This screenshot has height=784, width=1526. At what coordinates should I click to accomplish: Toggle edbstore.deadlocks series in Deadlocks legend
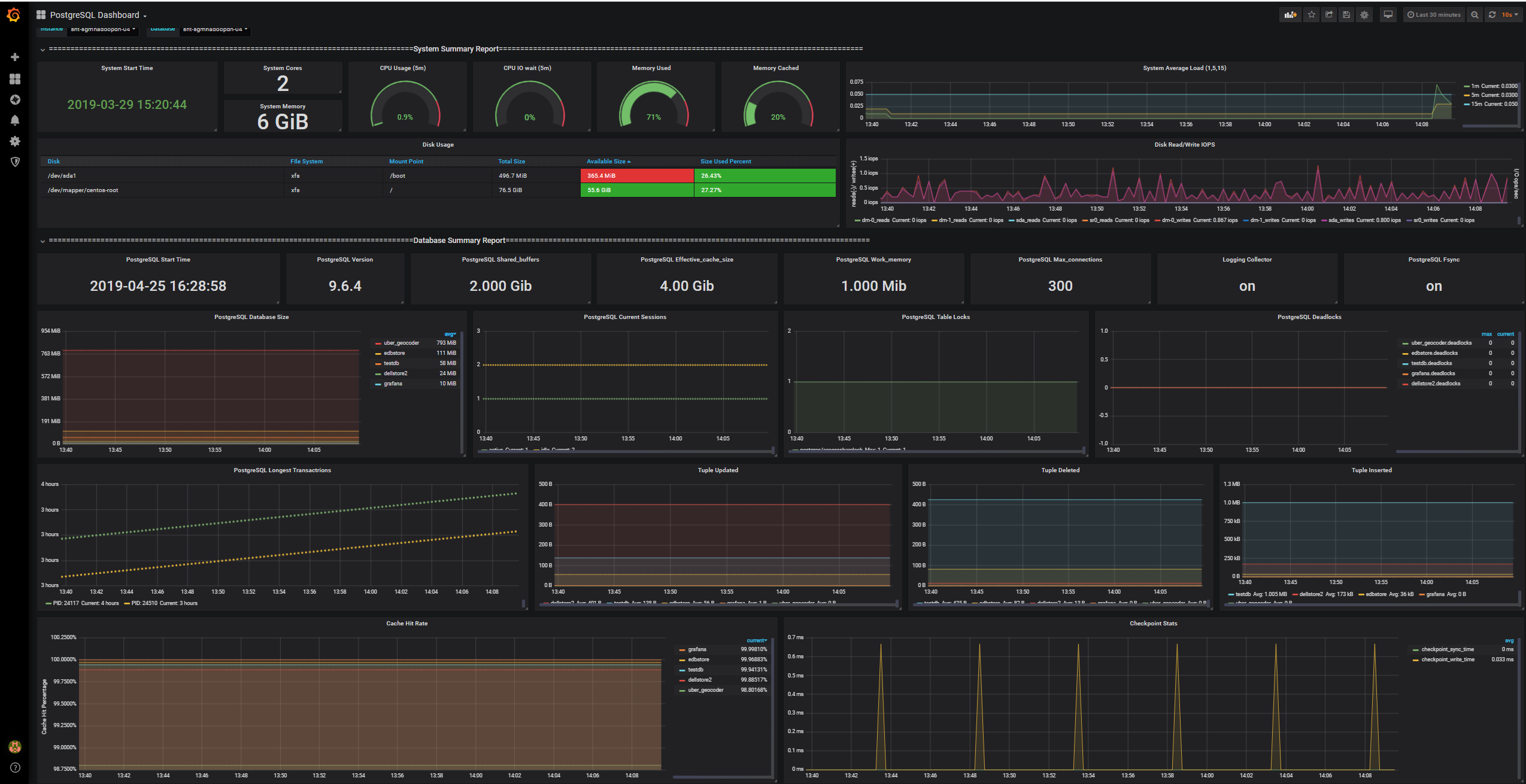coord(1434,353)
